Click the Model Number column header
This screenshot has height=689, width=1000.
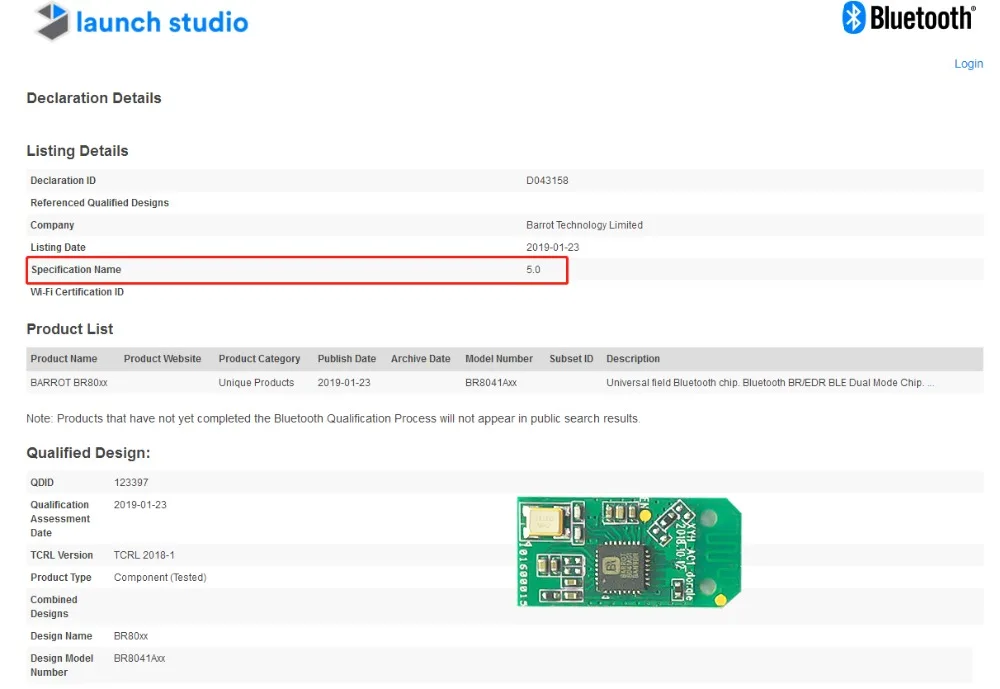(499, 359)
